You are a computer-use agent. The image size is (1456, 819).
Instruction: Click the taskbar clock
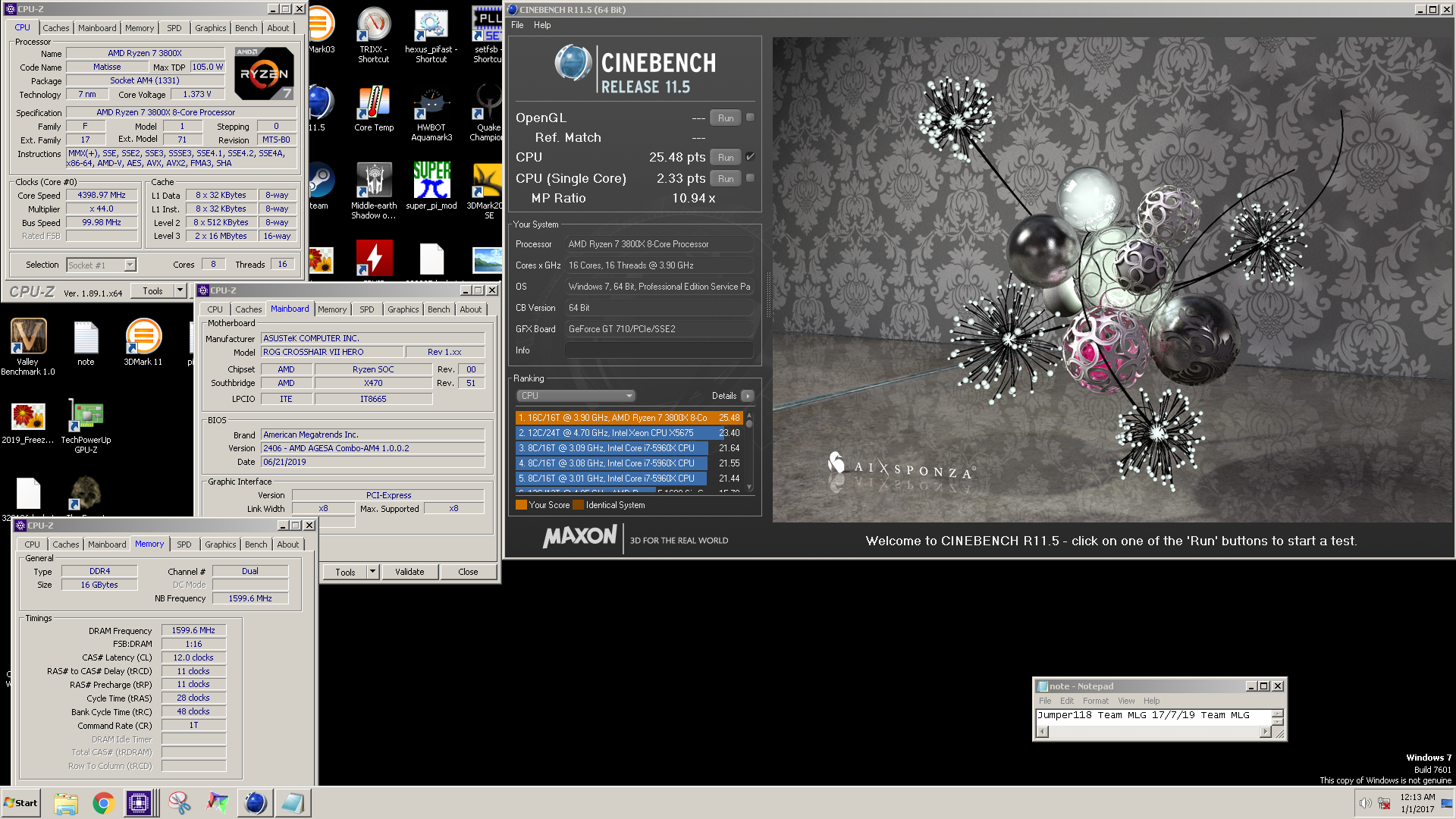(1417, 803)
